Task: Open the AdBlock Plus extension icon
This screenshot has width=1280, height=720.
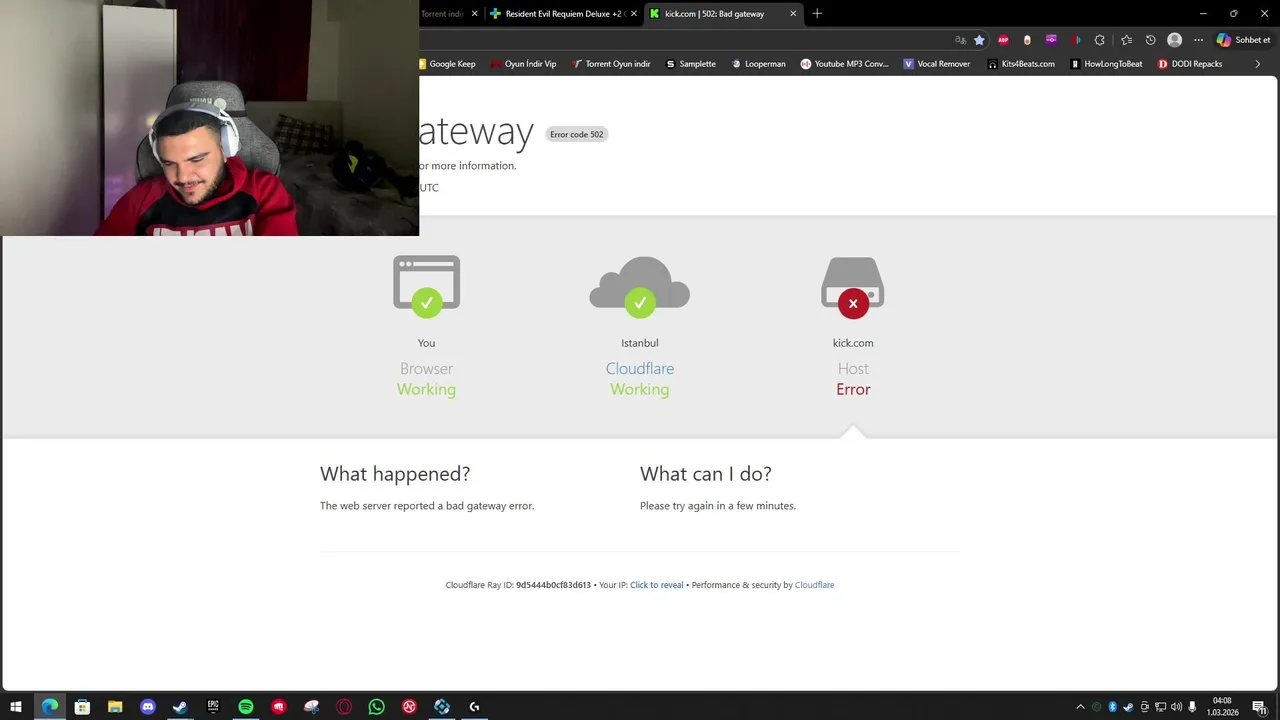Action: click(1003, 40)
